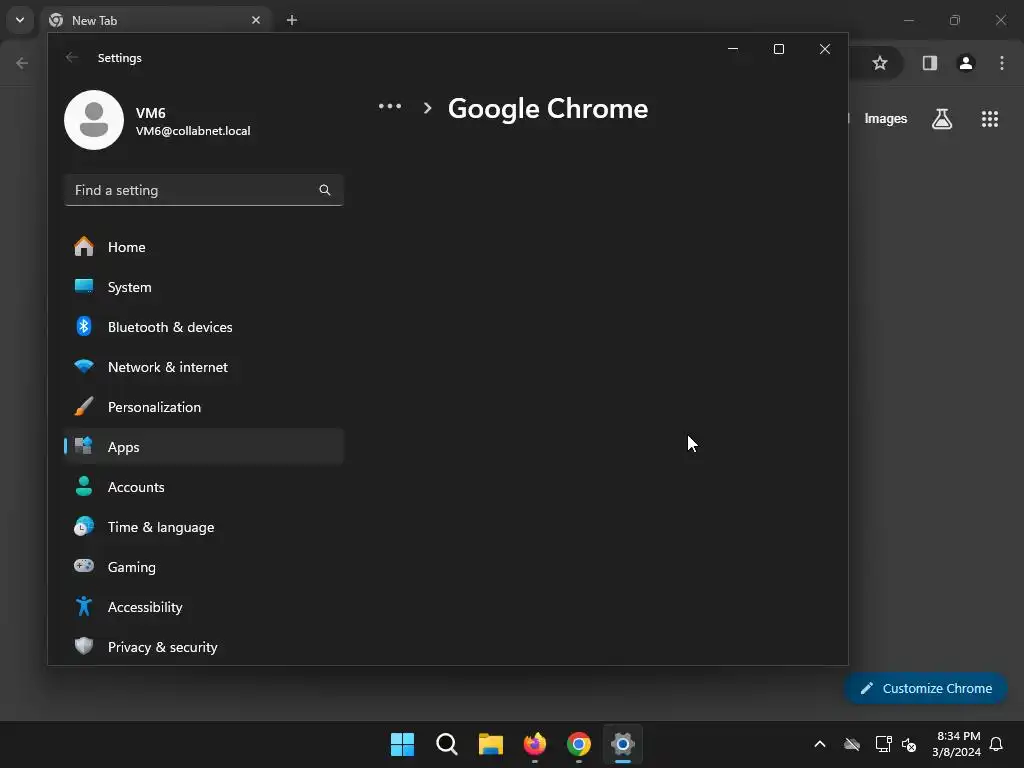1024x768 pixels.
Task: Open the Accessibility settings page
Action: tap(204, 607)
